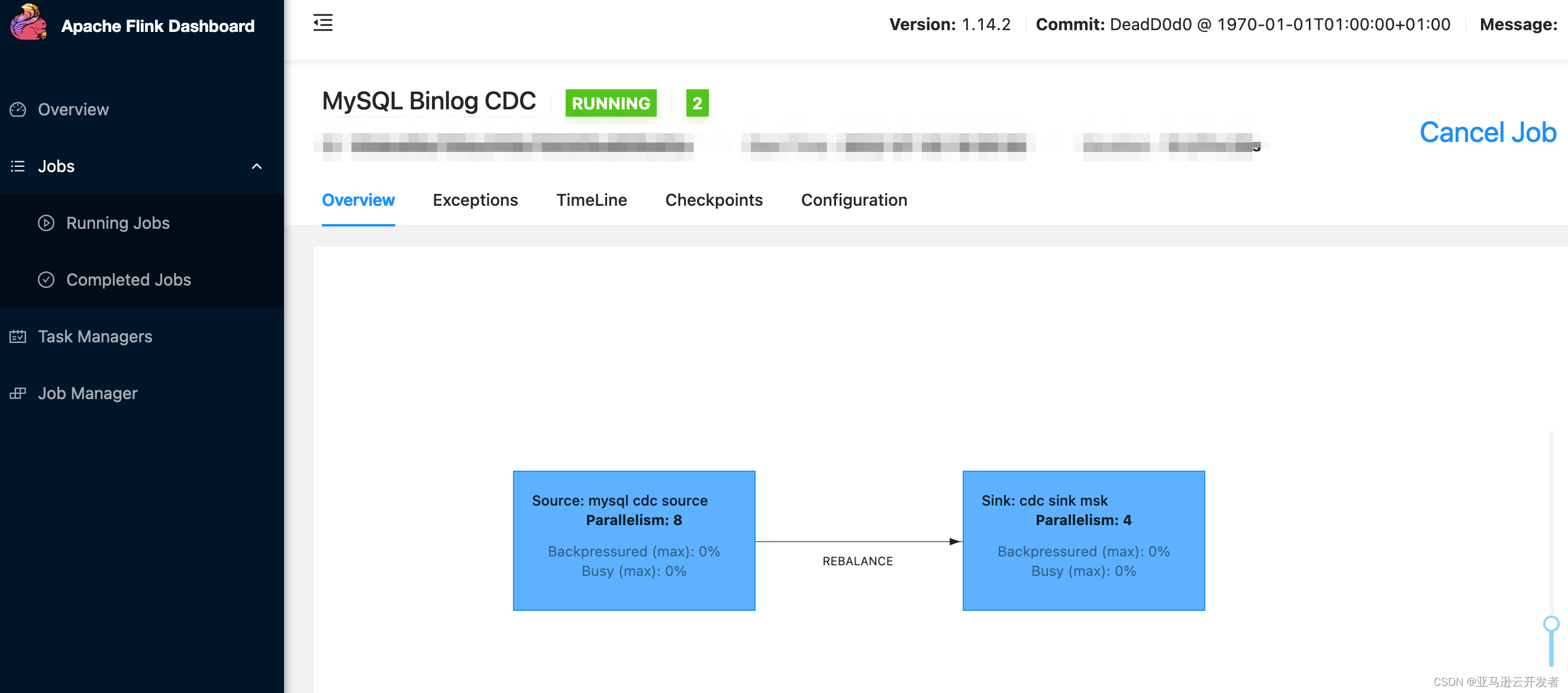Select the job Overview tab
Screen dimensions: 1568x693
pyautogui.click(x=358, y=200)
